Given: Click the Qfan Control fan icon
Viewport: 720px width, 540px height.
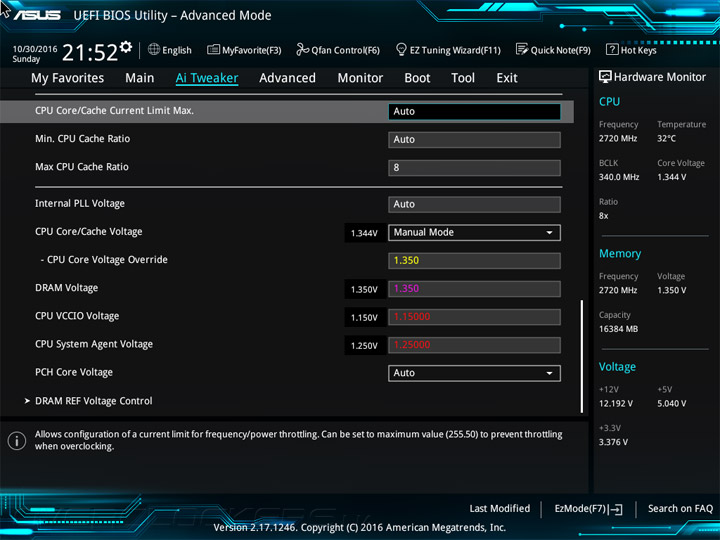Looking at the screenshot, I should [303, 50].
